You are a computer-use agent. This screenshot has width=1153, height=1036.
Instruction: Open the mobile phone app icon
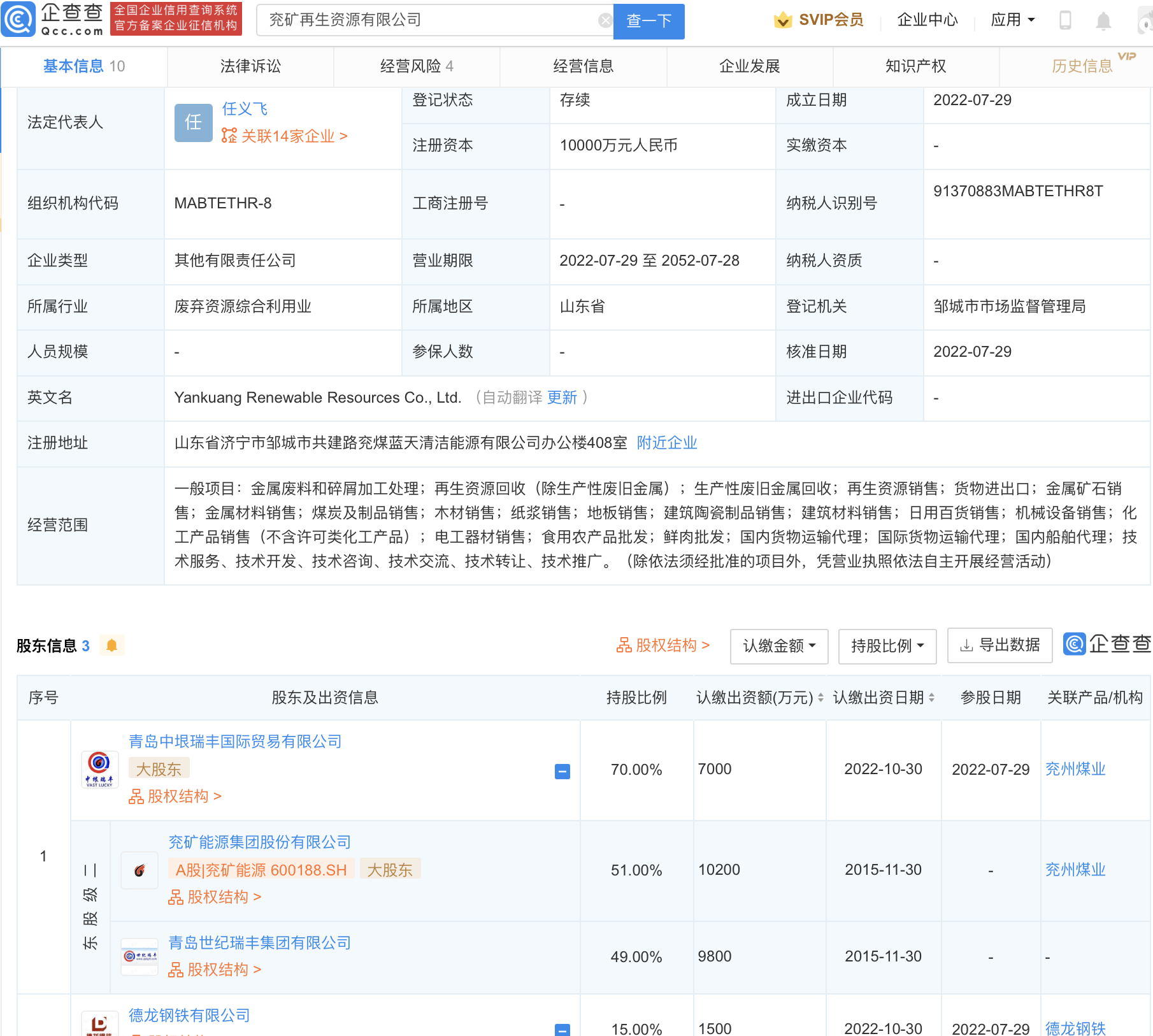click(1065, 20)
